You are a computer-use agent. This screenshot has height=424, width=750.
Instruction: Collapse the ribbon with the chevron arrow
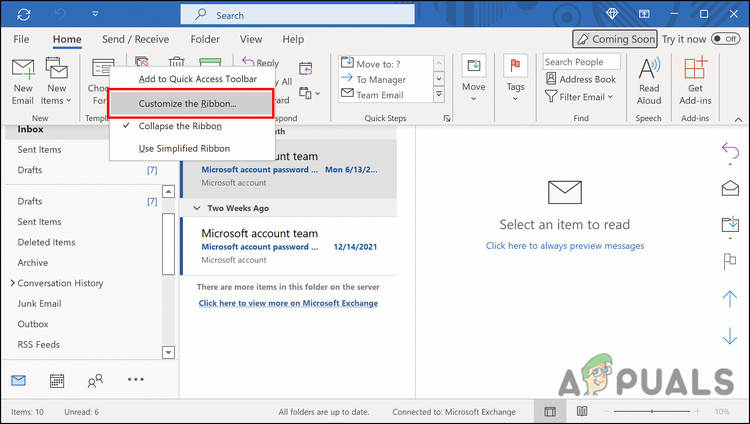[738, 120]
